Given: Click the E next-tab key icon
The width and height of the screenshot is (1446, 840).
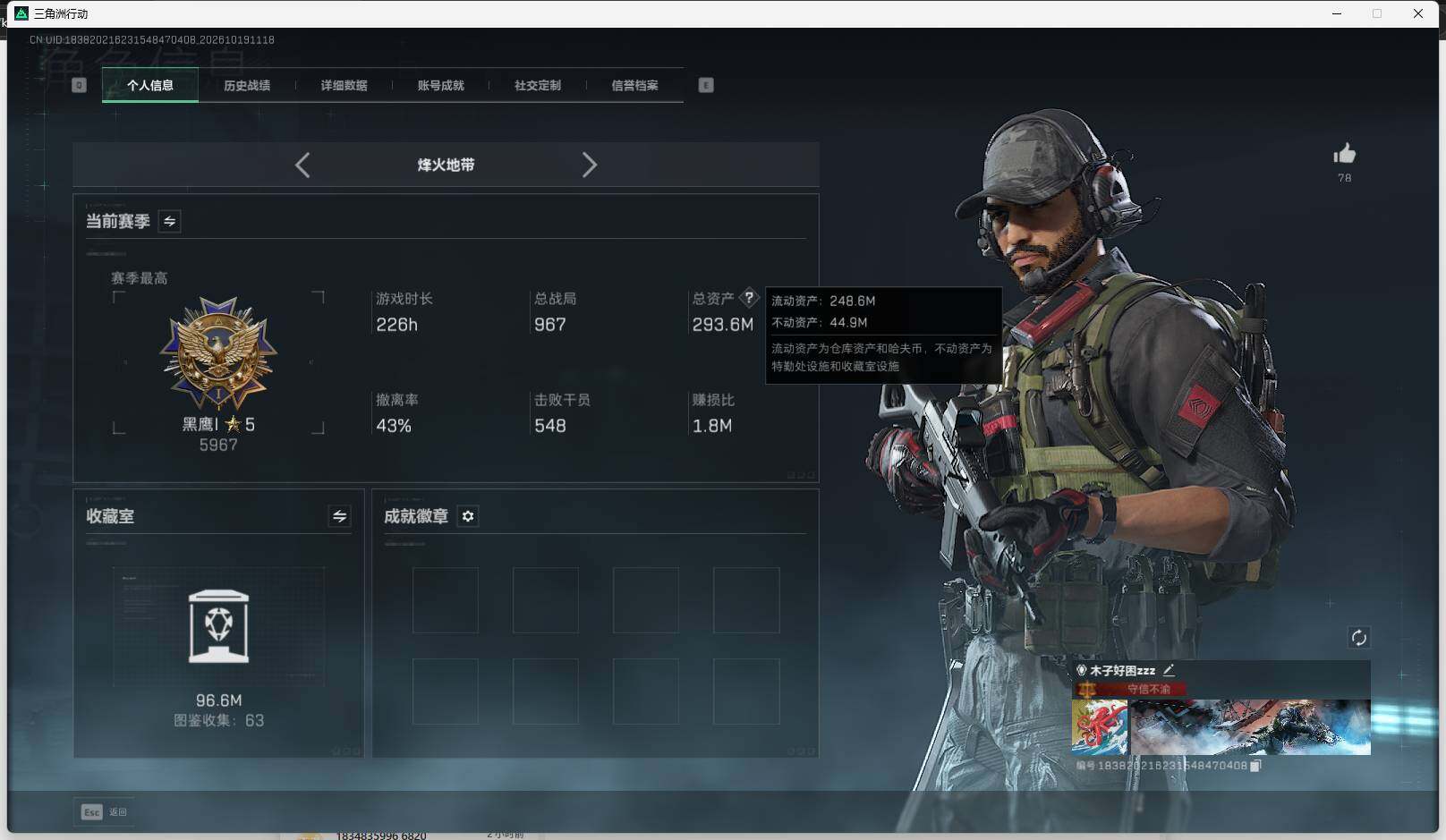Looking at the screenshot, I should pyautogui.click(x=706, y=85).
